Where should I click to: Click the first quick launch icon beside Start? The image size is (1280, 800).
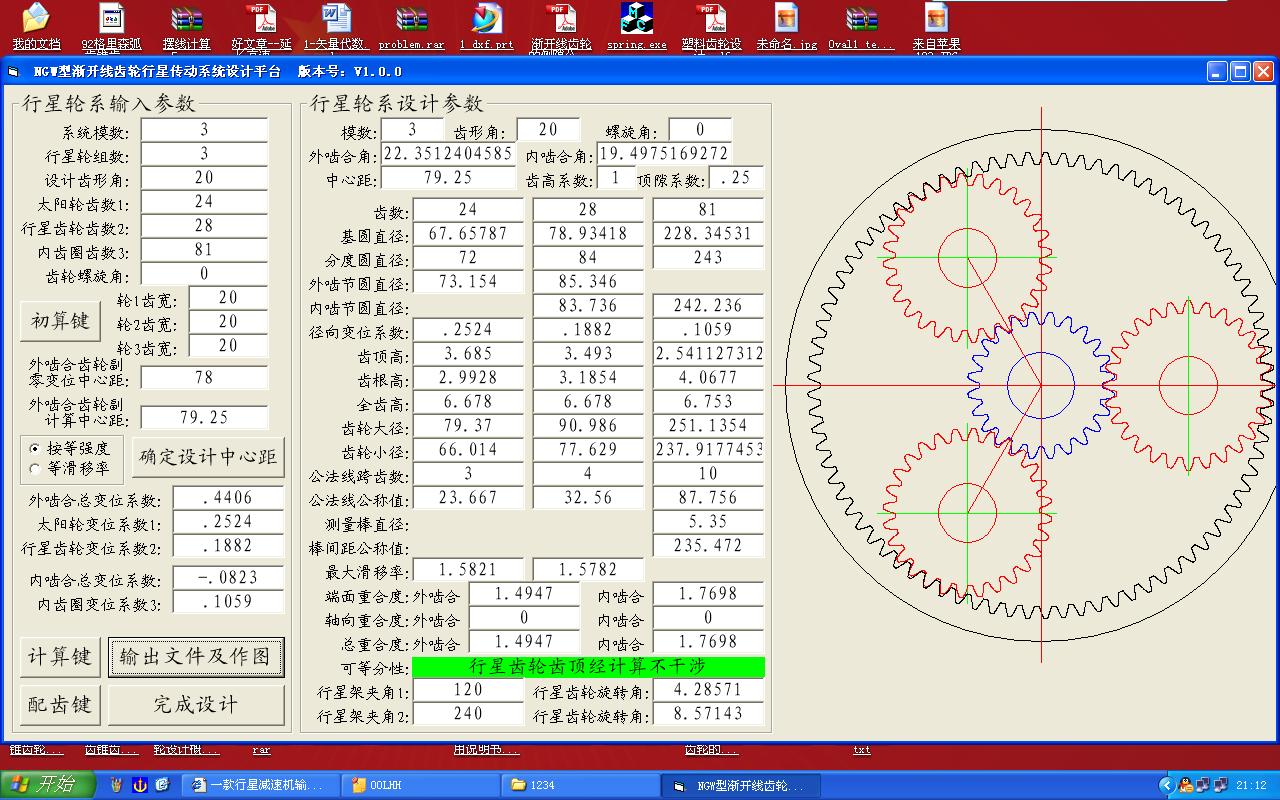pos(117,785)
